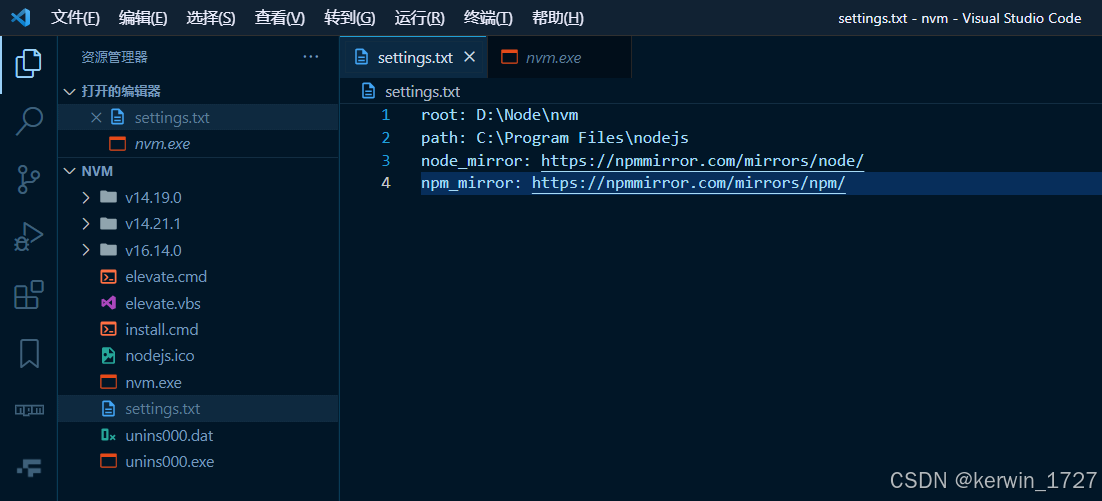Expand the v14.21.1 folder chevron
This screenshot has width=1102, height=501.
coord(86,224)
